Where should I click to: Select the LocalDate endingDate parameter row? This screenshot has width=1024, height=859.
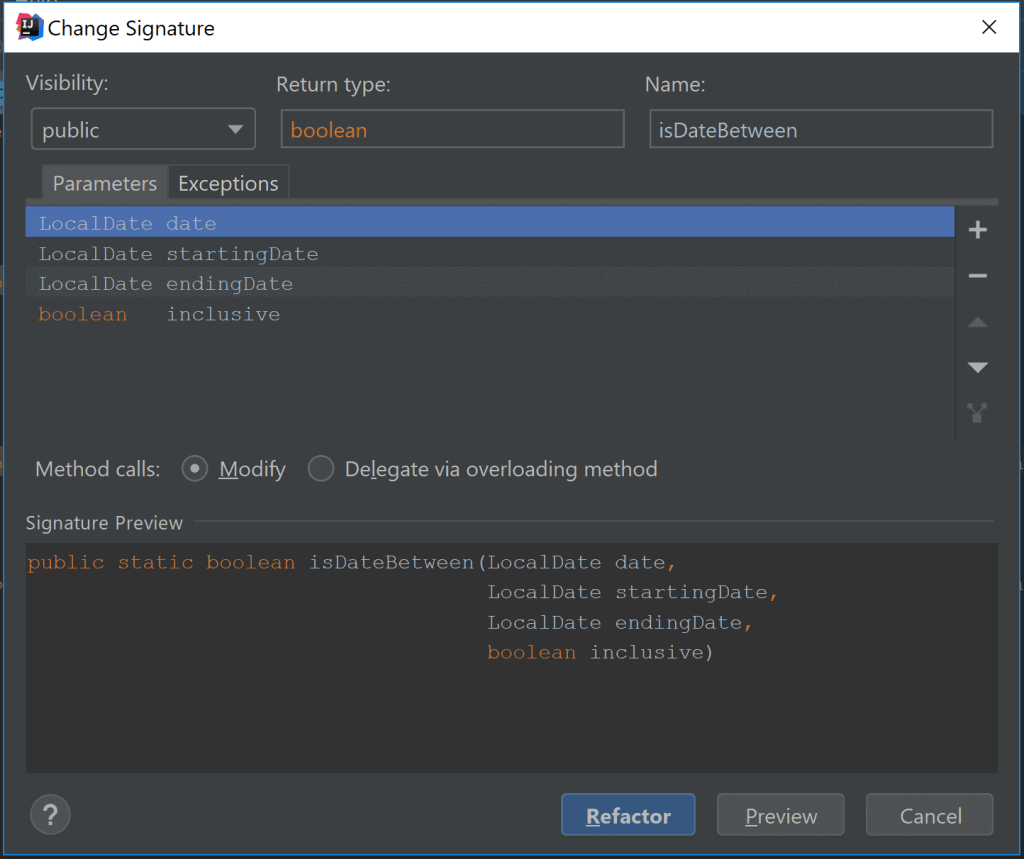pyautogui.click(x=490, y=284)
